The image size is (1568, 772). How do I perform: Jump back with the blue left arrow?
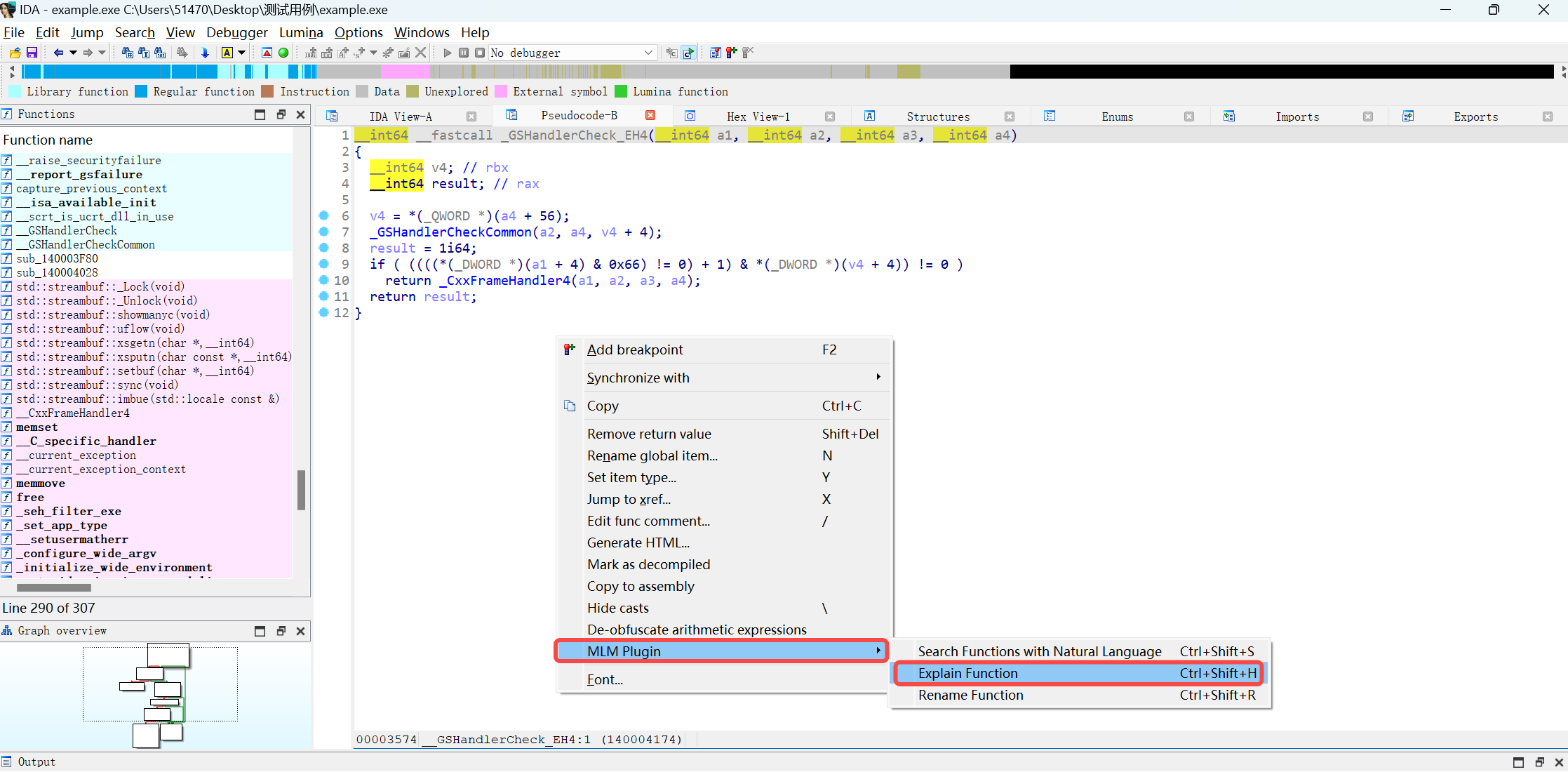[x=58, y=53]
